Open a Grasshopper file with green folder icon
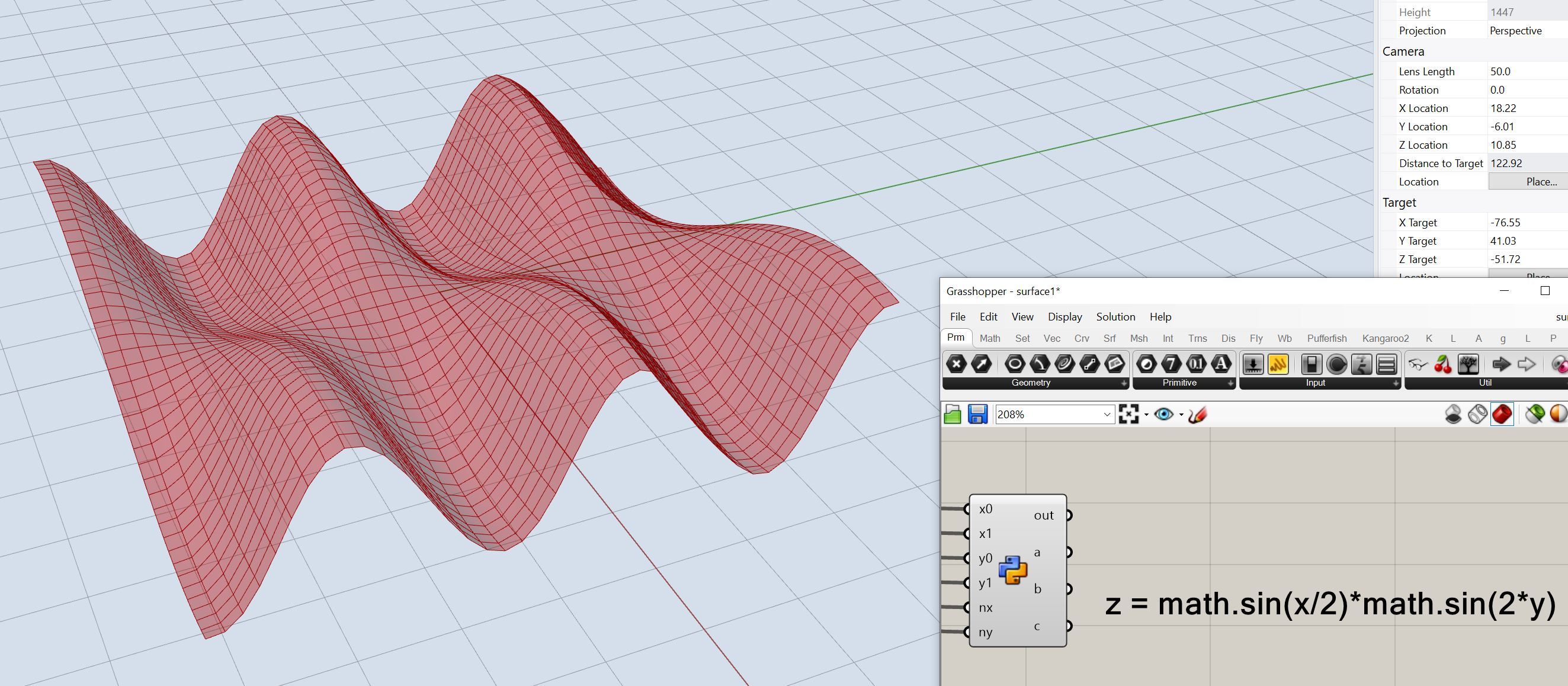The image size is (1568, 686). pyautogui.click(x=953, y=415)
